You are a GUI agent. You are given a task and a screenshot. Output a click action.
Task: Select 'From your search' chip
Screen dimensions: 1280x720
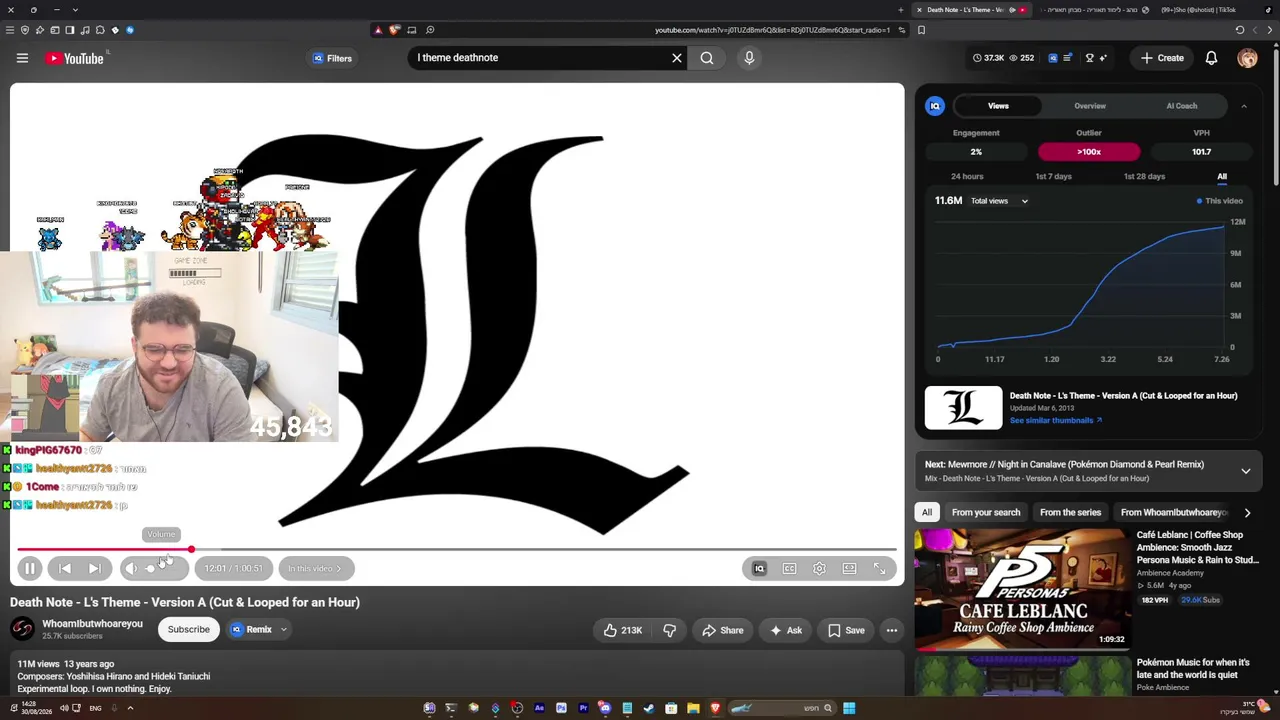click(x=986, y=512)
